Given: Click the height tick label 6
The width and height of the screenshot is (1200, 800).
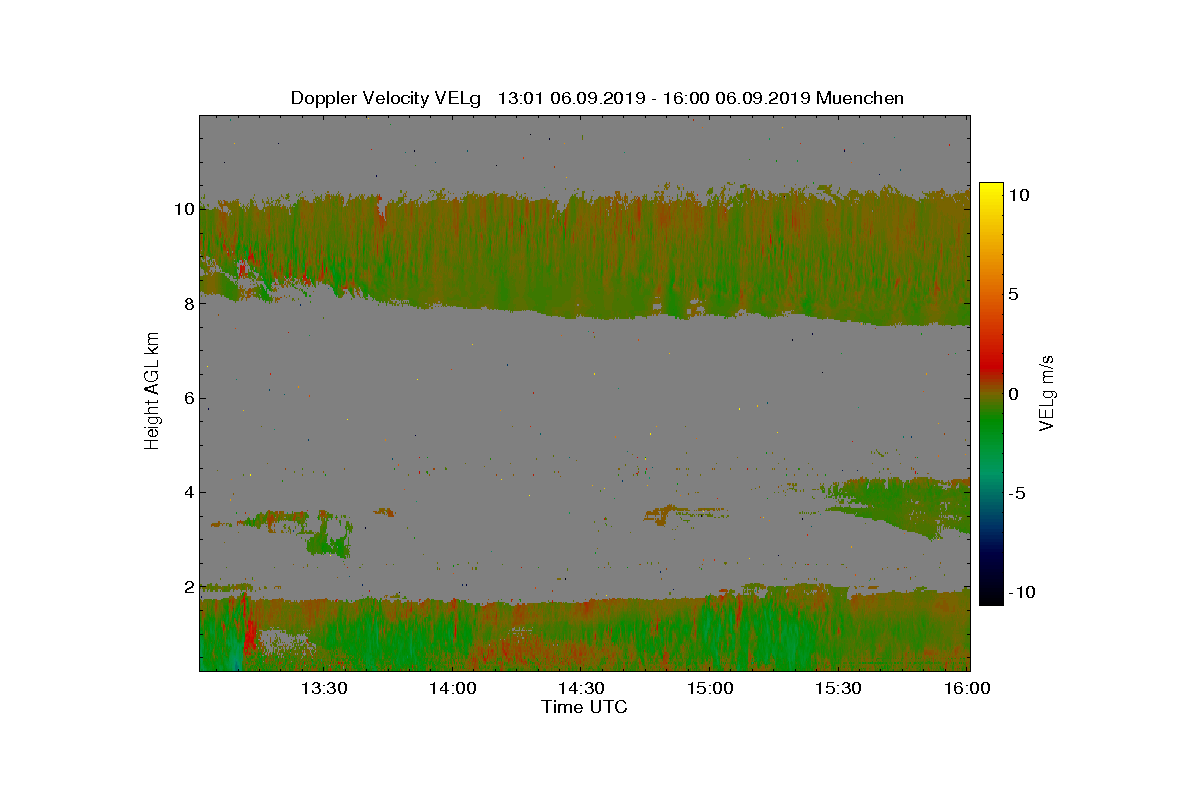Looking at the screenshot, I should click(187, 398).
